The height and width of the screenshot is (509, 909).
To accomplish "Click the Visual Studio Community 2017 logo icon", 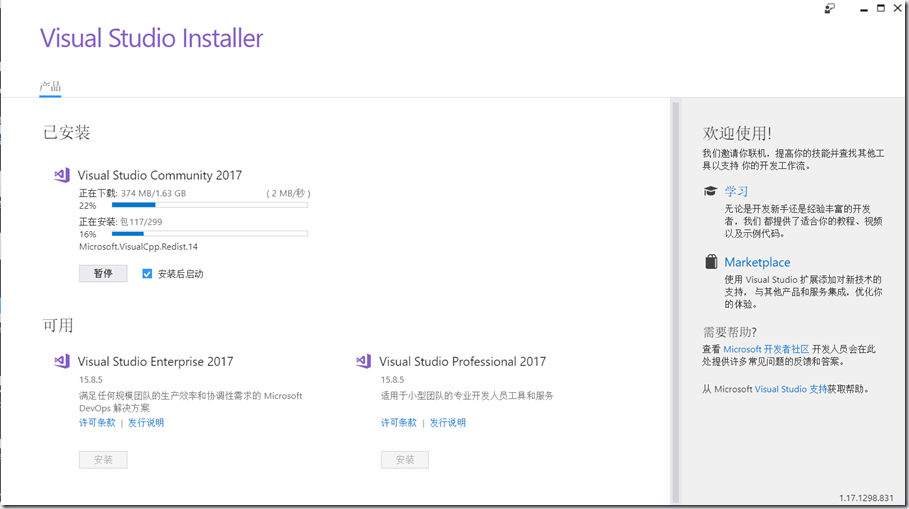I will 62,175.
